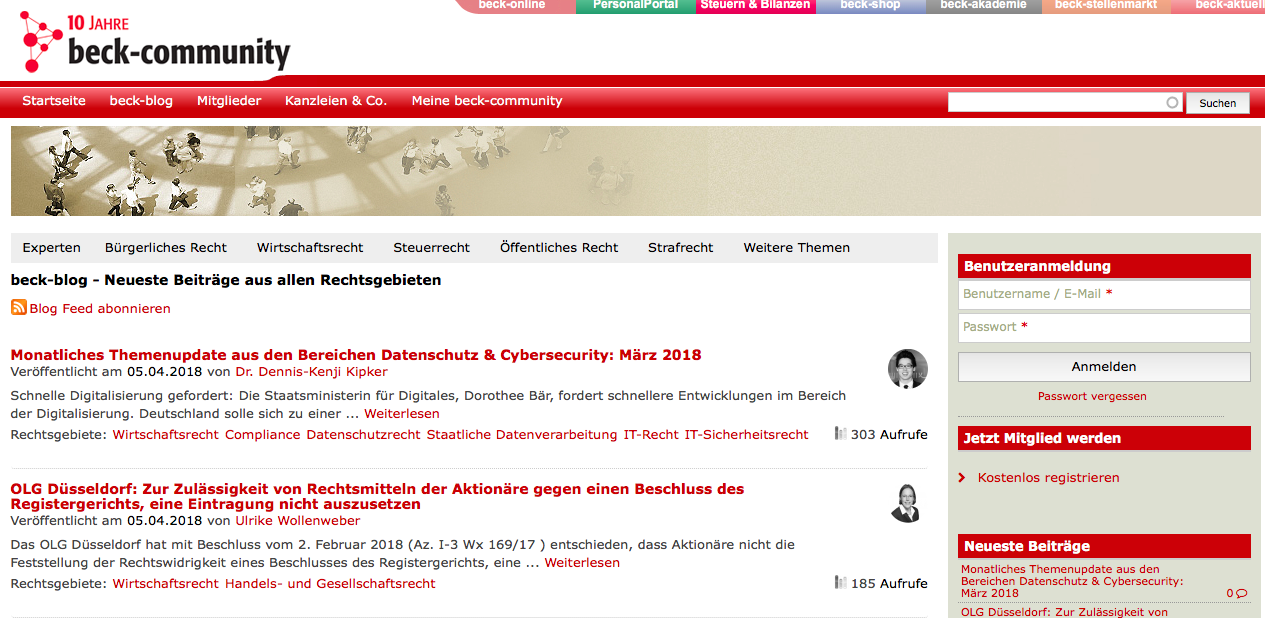Click the Handels- und Gesellschaftsrecht tag

click(x=330, y=584)
